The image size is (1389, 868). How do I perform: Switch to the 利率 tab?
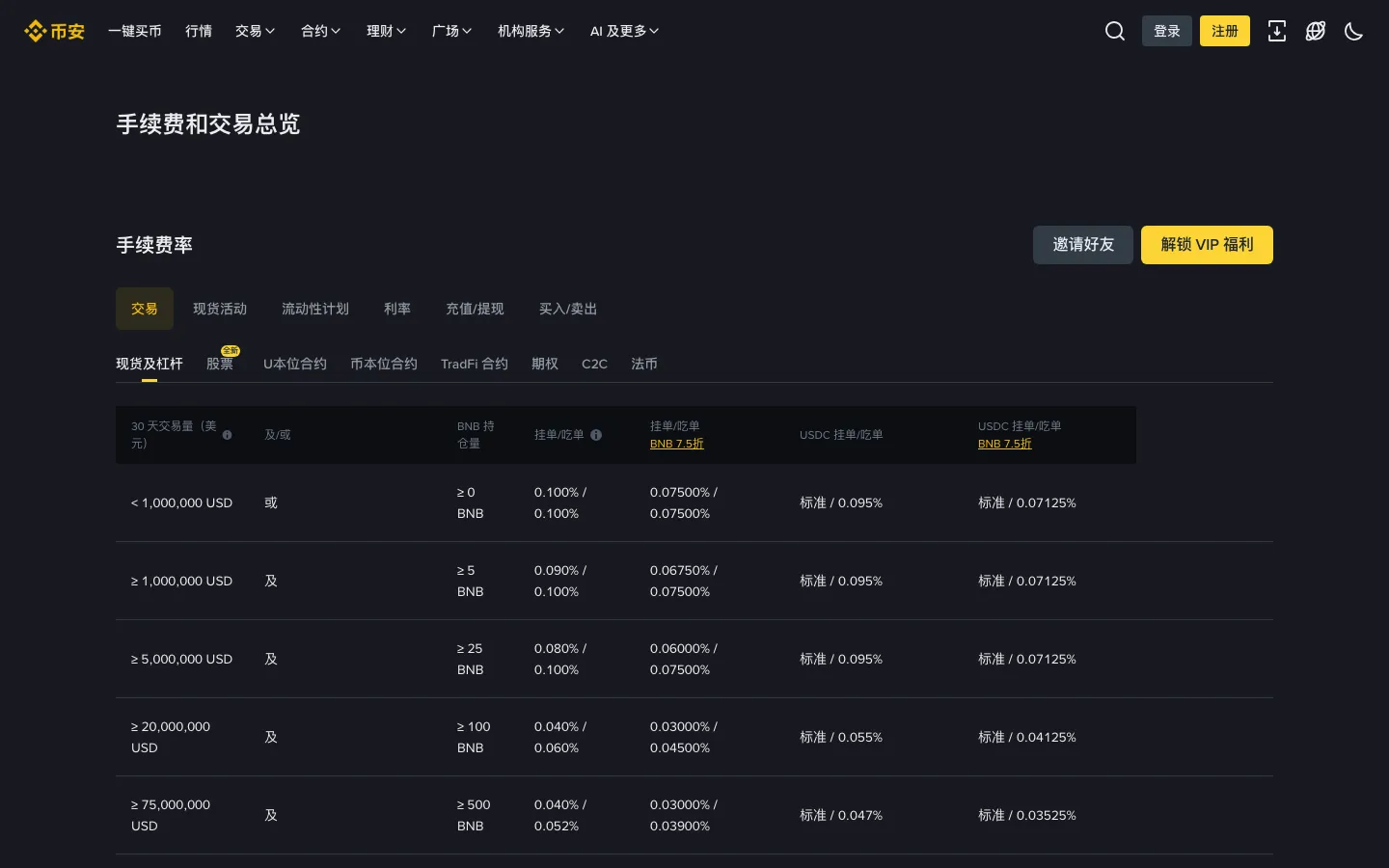[397, 309]
